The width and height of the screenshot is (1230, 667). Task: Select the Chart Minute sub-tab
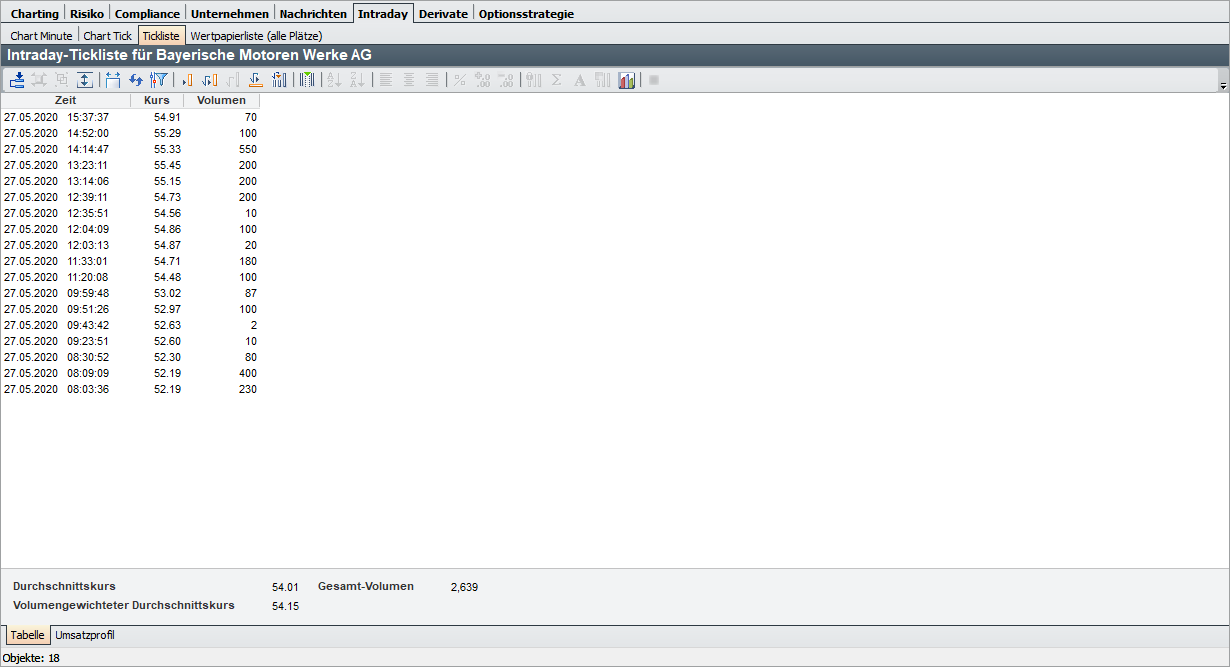[x=41, y=35]
